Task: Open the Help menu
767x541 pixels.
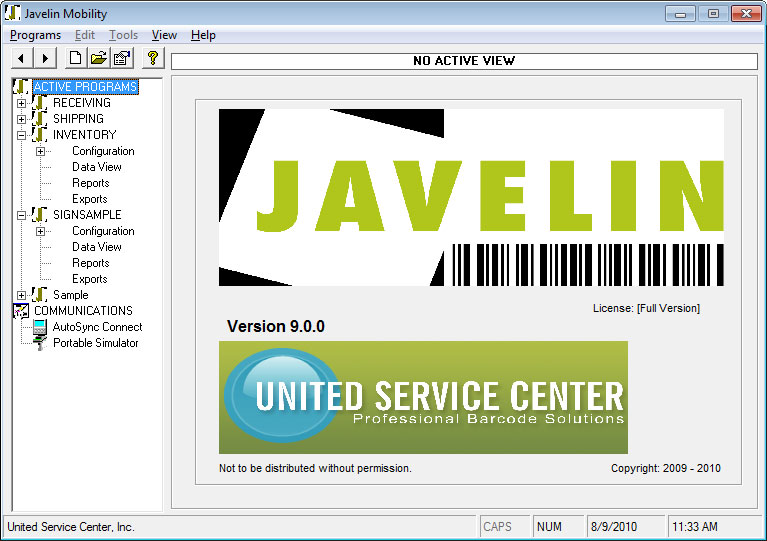Action: [203, 35]
